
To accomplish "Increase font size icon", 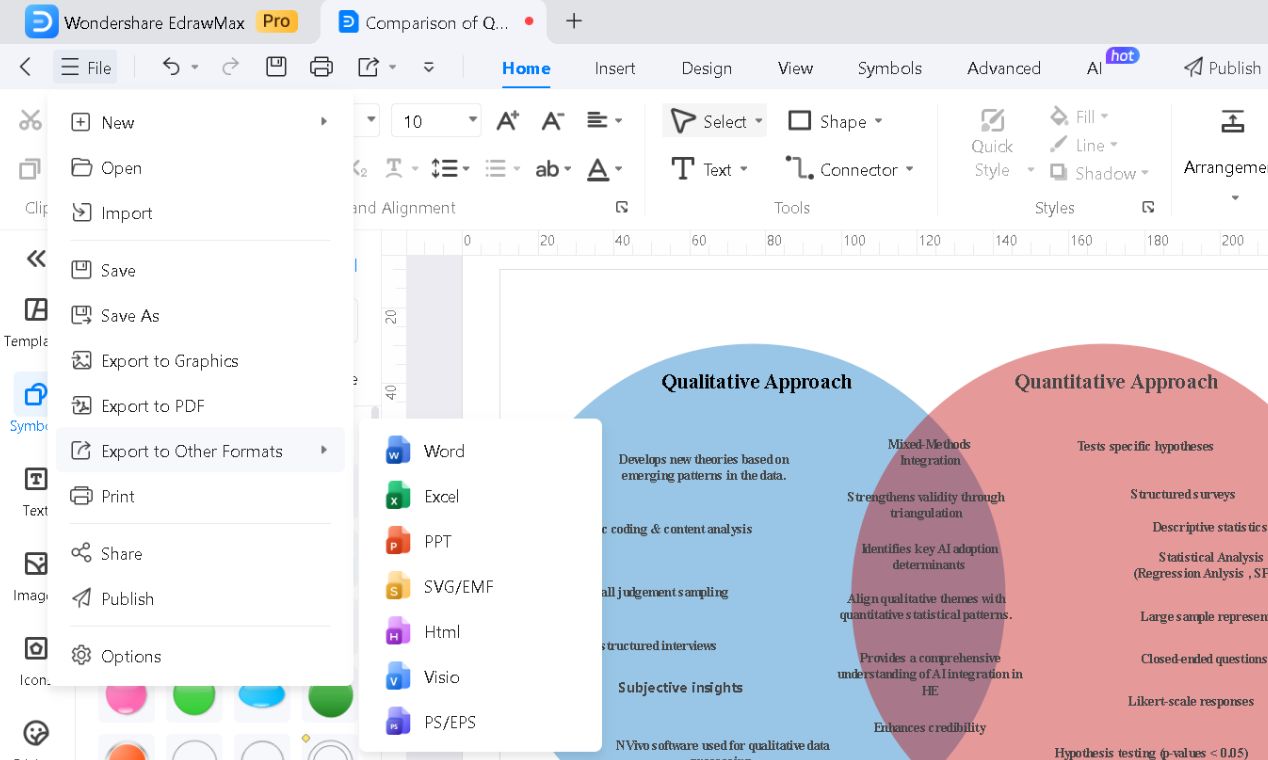I will click(x=508, y=121).
